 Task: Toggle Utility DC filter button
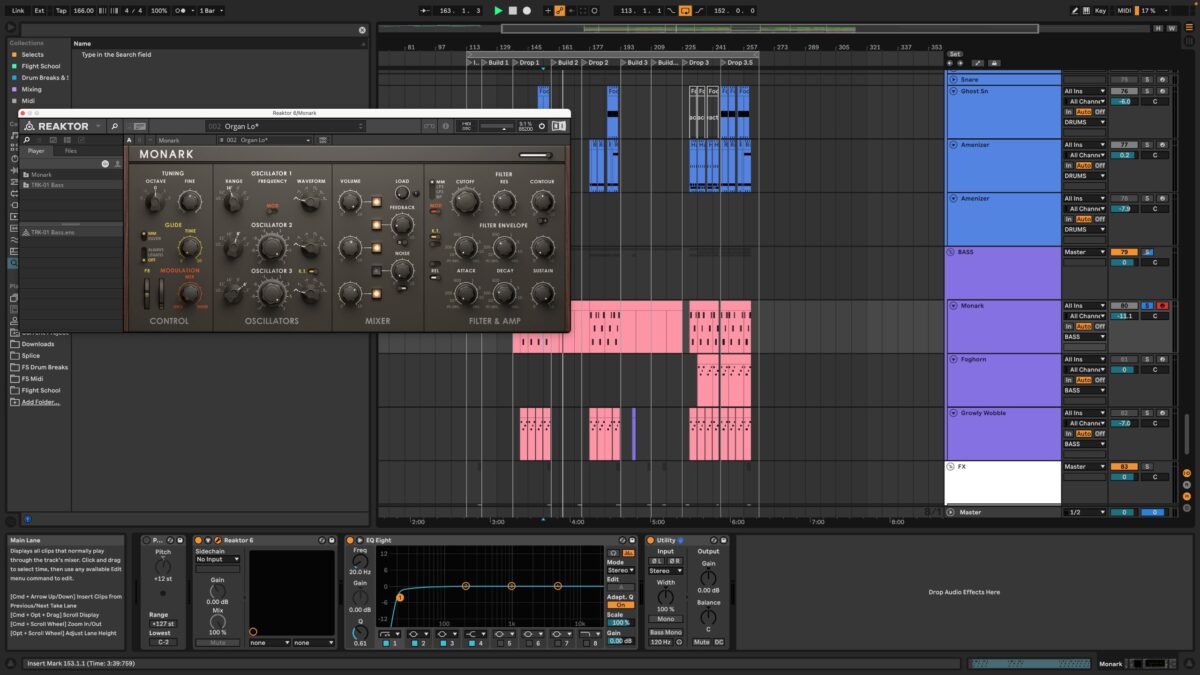tap(719, 642)
